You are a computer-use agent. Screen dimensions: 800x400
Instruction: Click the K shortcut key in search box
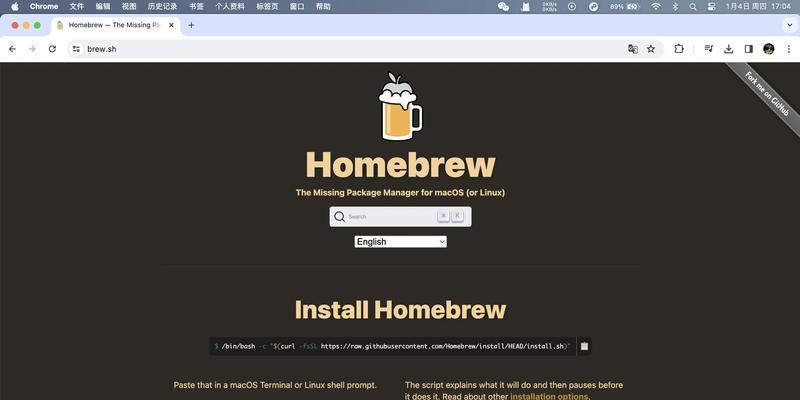point(458,216)
